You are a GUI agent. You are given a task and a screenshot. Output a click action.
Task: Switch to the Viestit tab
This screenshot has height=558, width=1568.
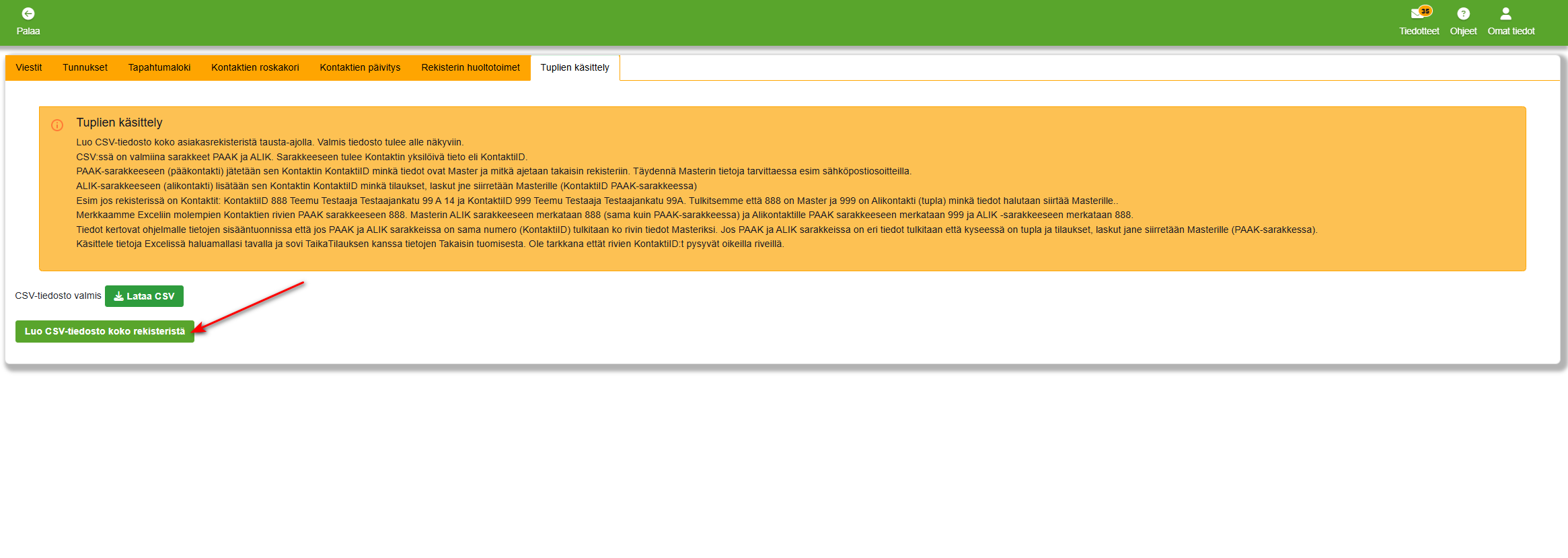[29, 67]
